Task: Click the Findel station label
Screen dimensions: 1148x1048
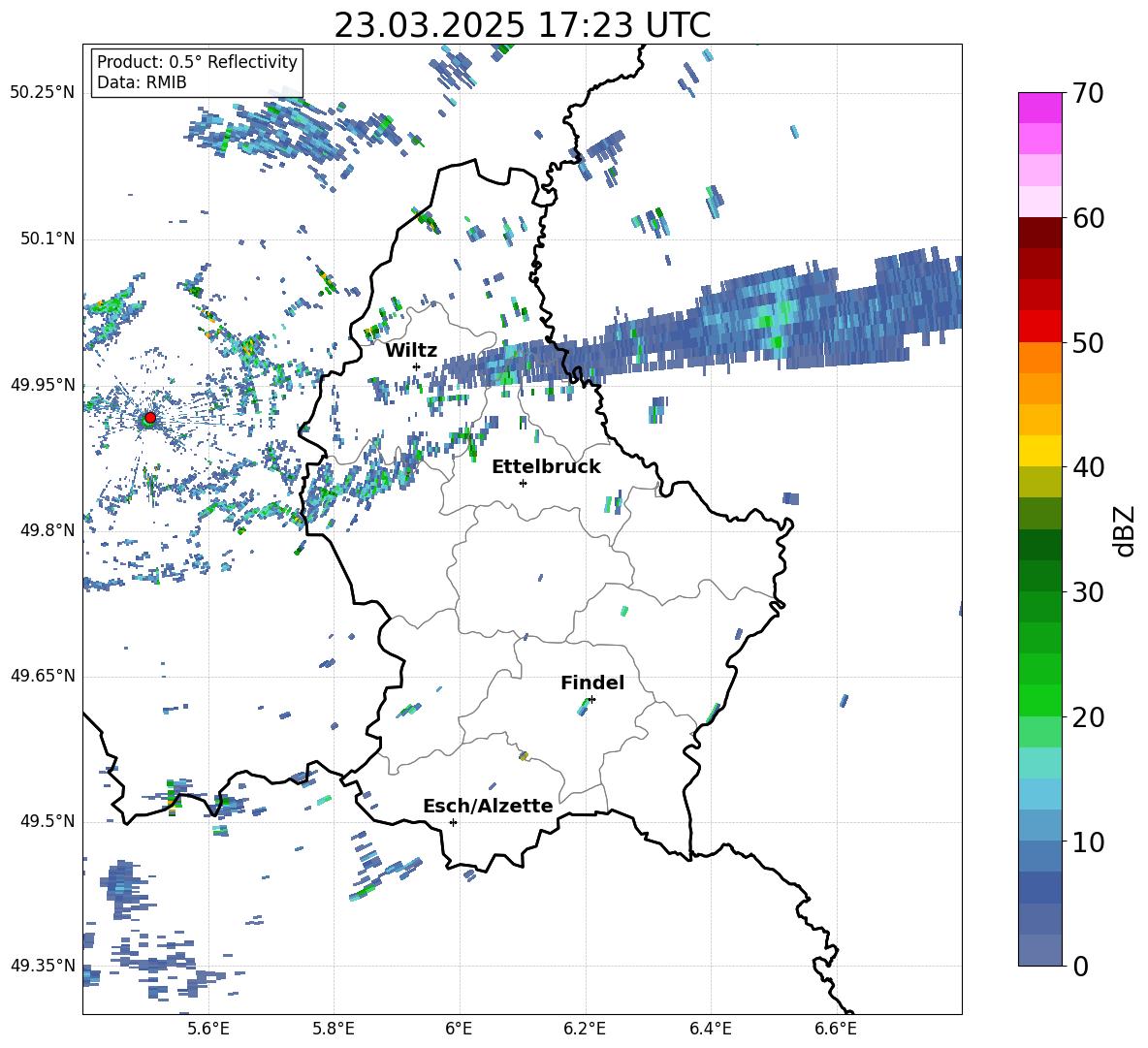Action: (x=592, y=683)
